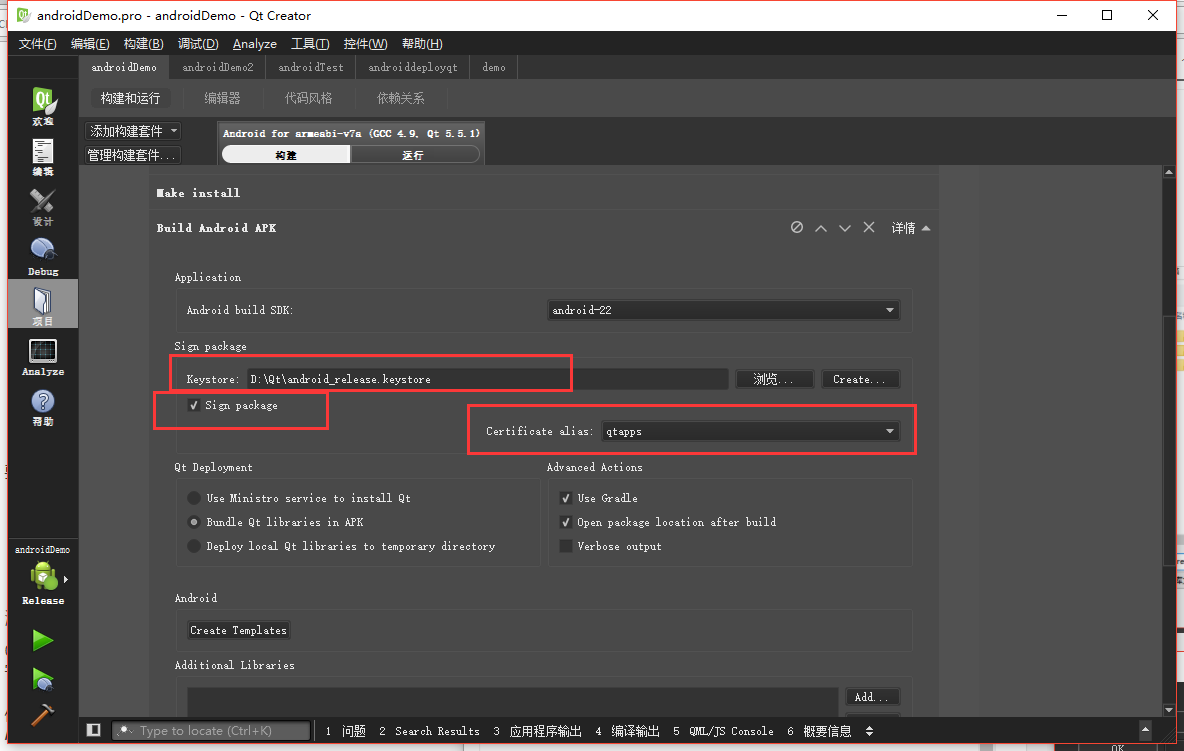Switch to Edit mode icon
The width and height of the screenshot is (1184, 751).
coord(43,156)
